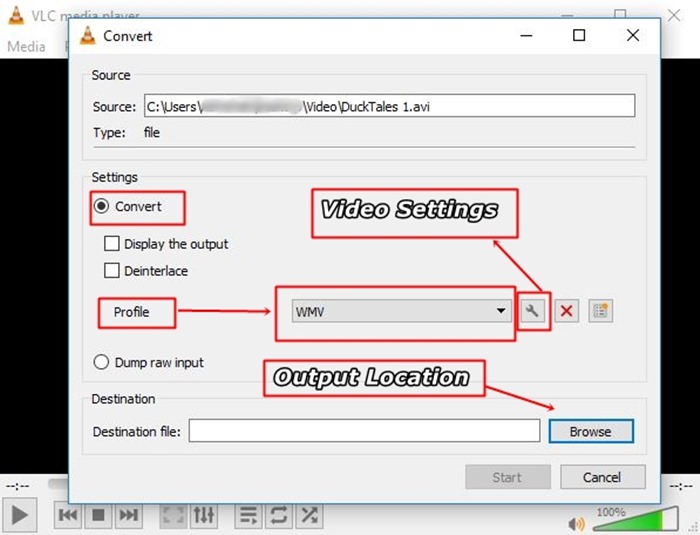Enable Display the output checkbox
700x535 pixels.
[x=112, y=244]
